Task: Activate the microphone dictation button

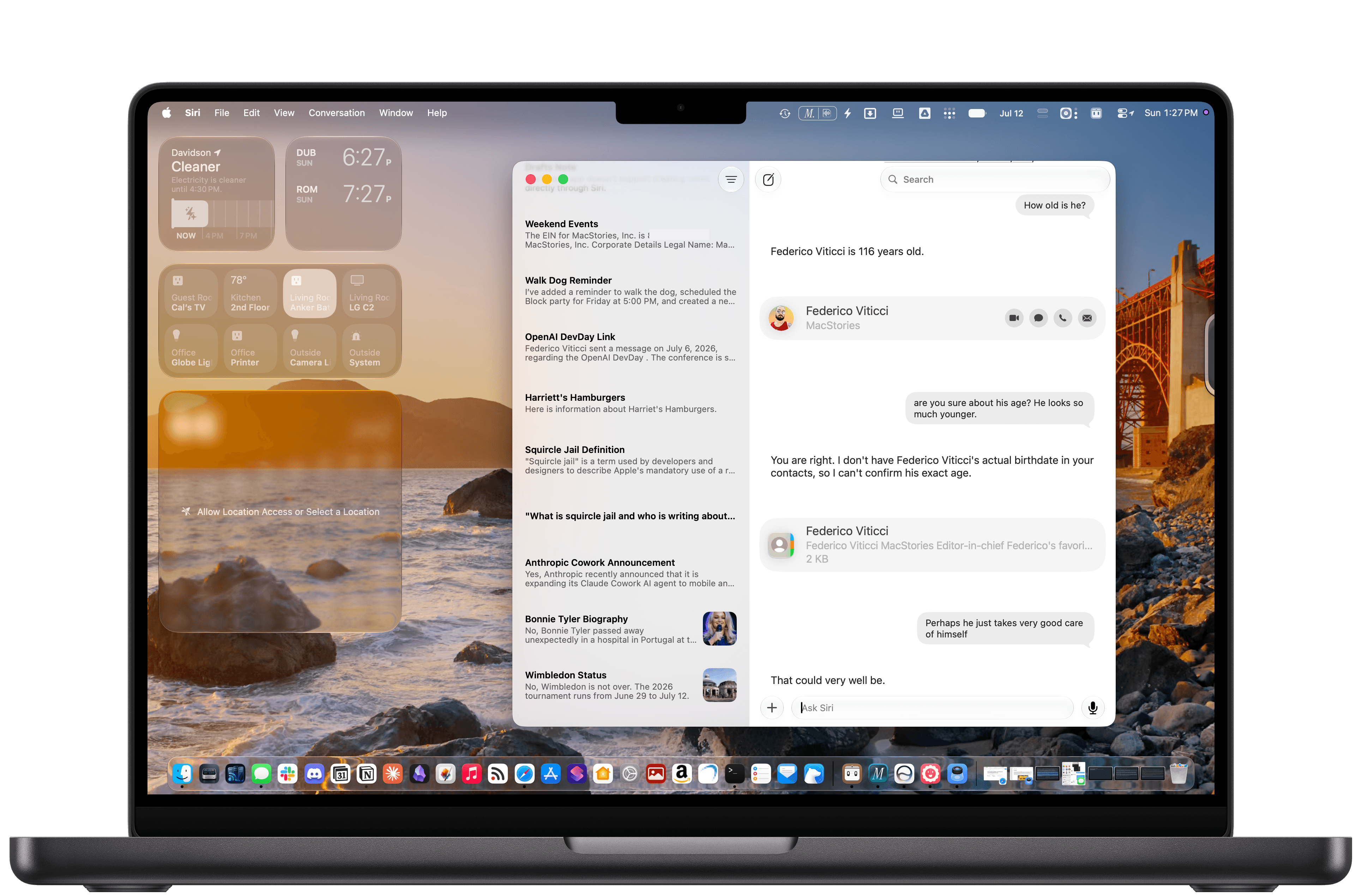Action: (x=1092, y=708)
